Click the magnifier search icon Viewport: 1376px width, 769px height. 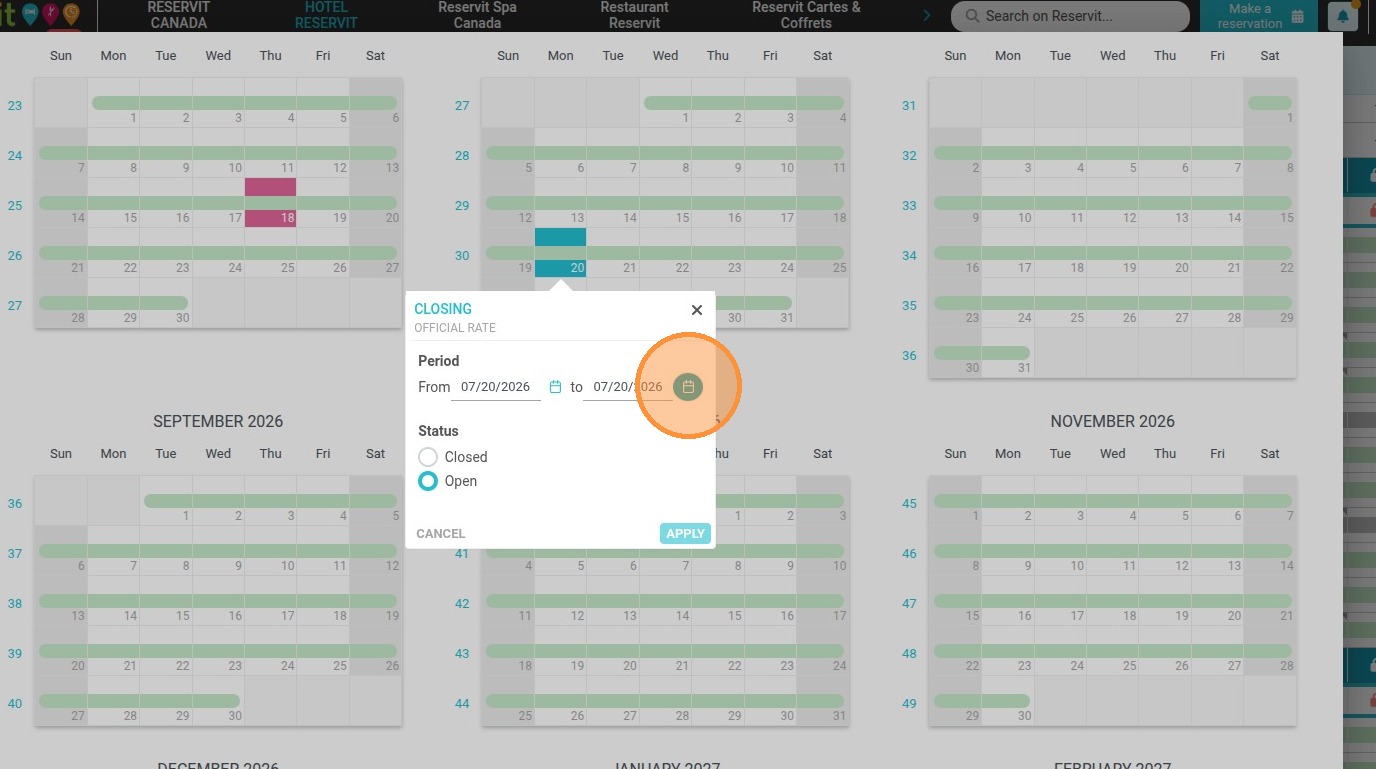[970, 16]
